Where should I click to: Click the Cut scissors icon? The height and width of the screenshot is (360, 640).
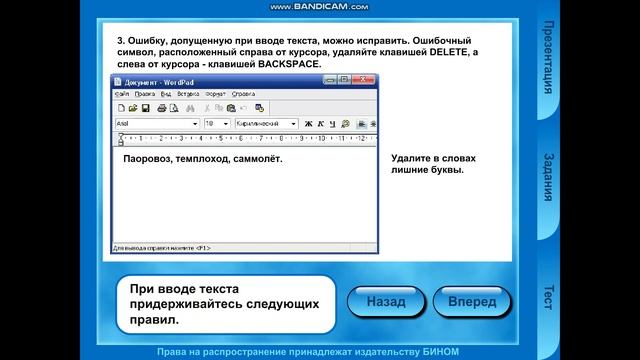coord(207,108)
